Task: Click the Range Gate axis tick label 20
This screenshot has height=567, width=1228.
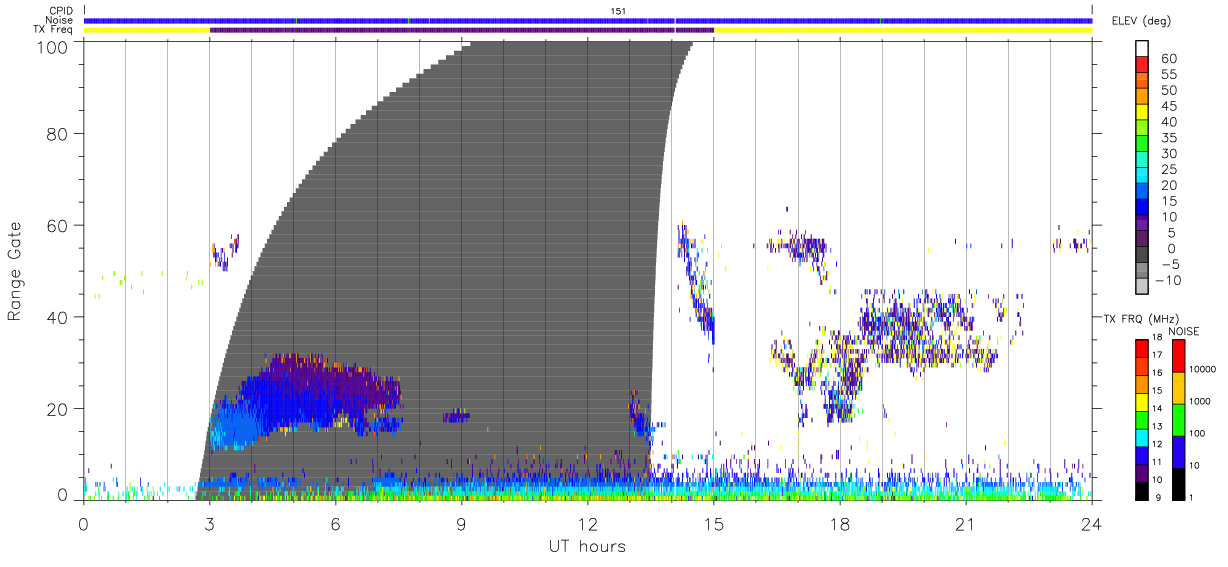Action: (58, 408)
